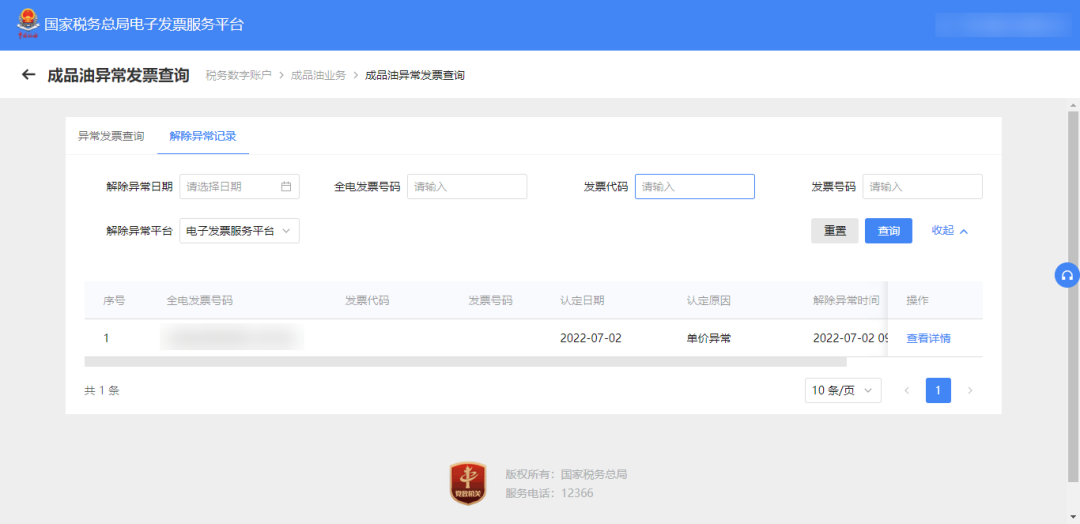Viewport: 1080px width, 524px height.
Task: Click the 解除异常时间 column header
Action: 846,301
